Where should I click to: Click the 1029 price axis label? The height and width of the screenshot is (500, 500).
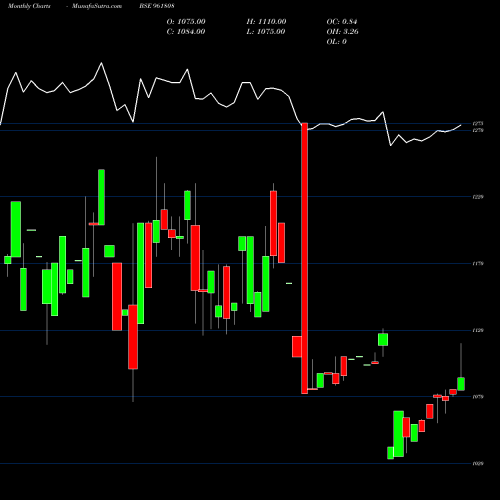478,463
